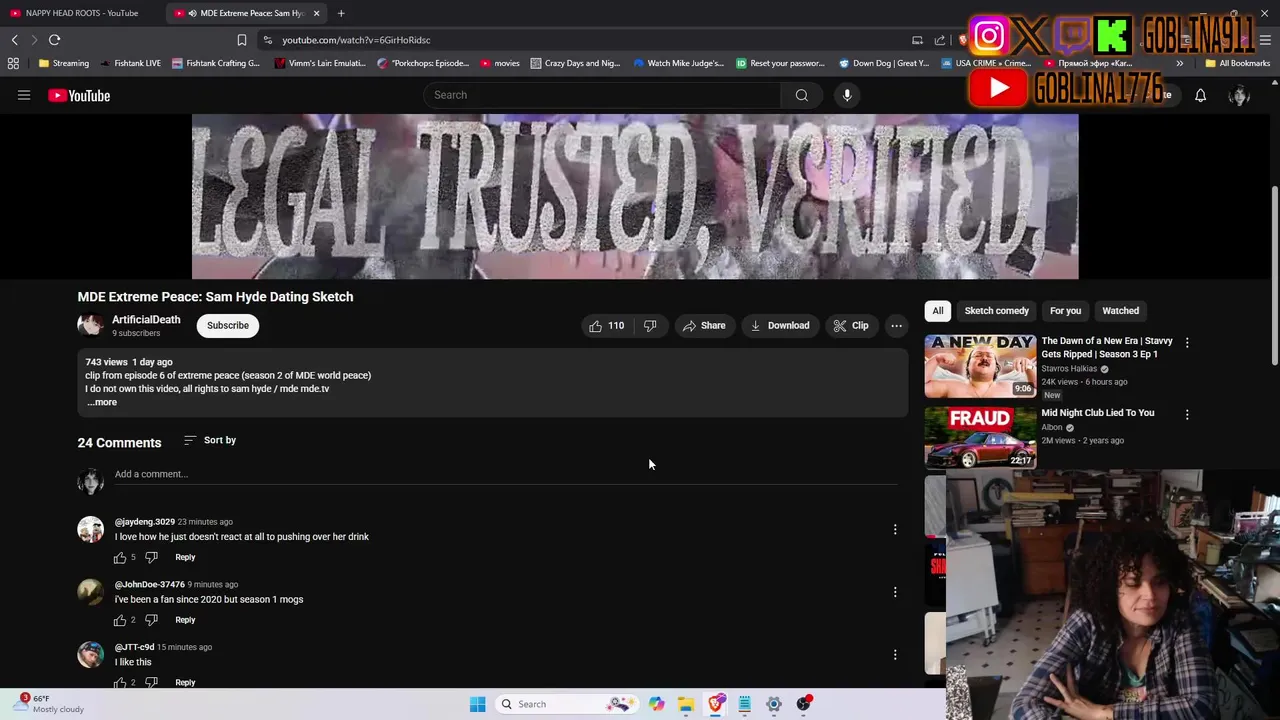The height and width of the screenshot is (720, 1280).
Task: Open Notepad from the taskbar
Action: click(744, 704)
